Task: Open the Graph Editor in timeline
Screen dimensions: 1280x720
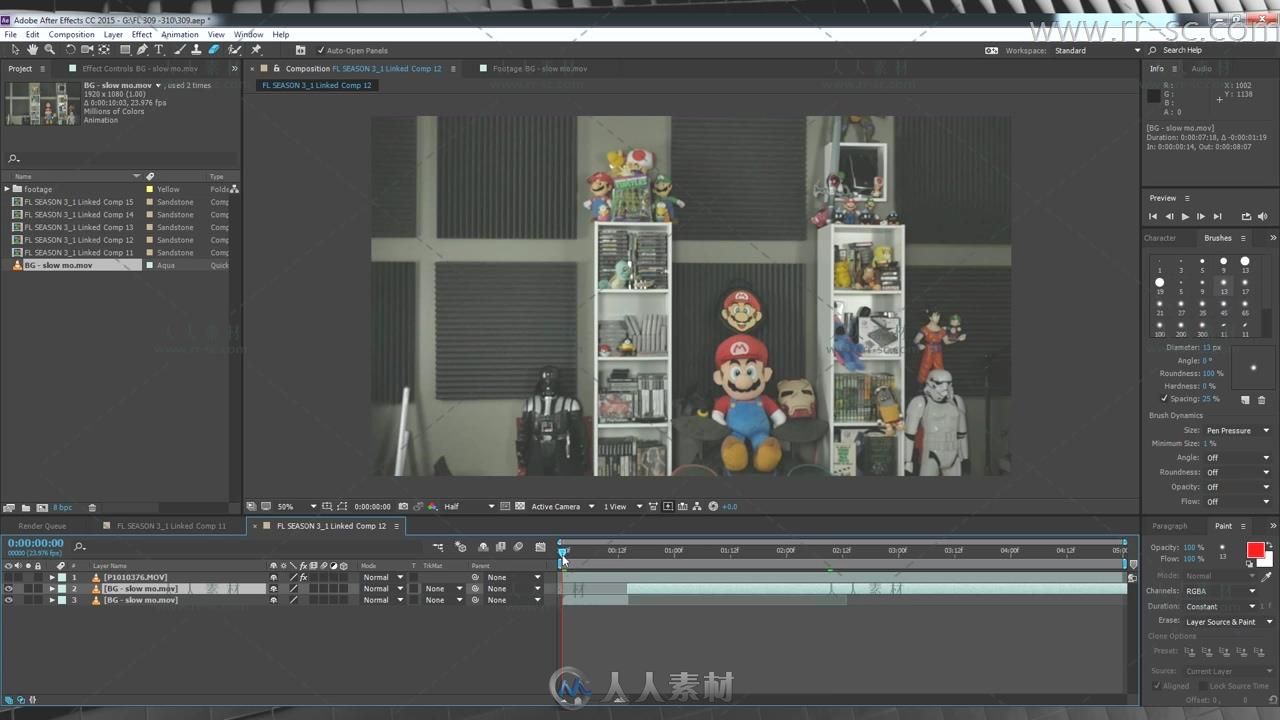Action: 541,547
